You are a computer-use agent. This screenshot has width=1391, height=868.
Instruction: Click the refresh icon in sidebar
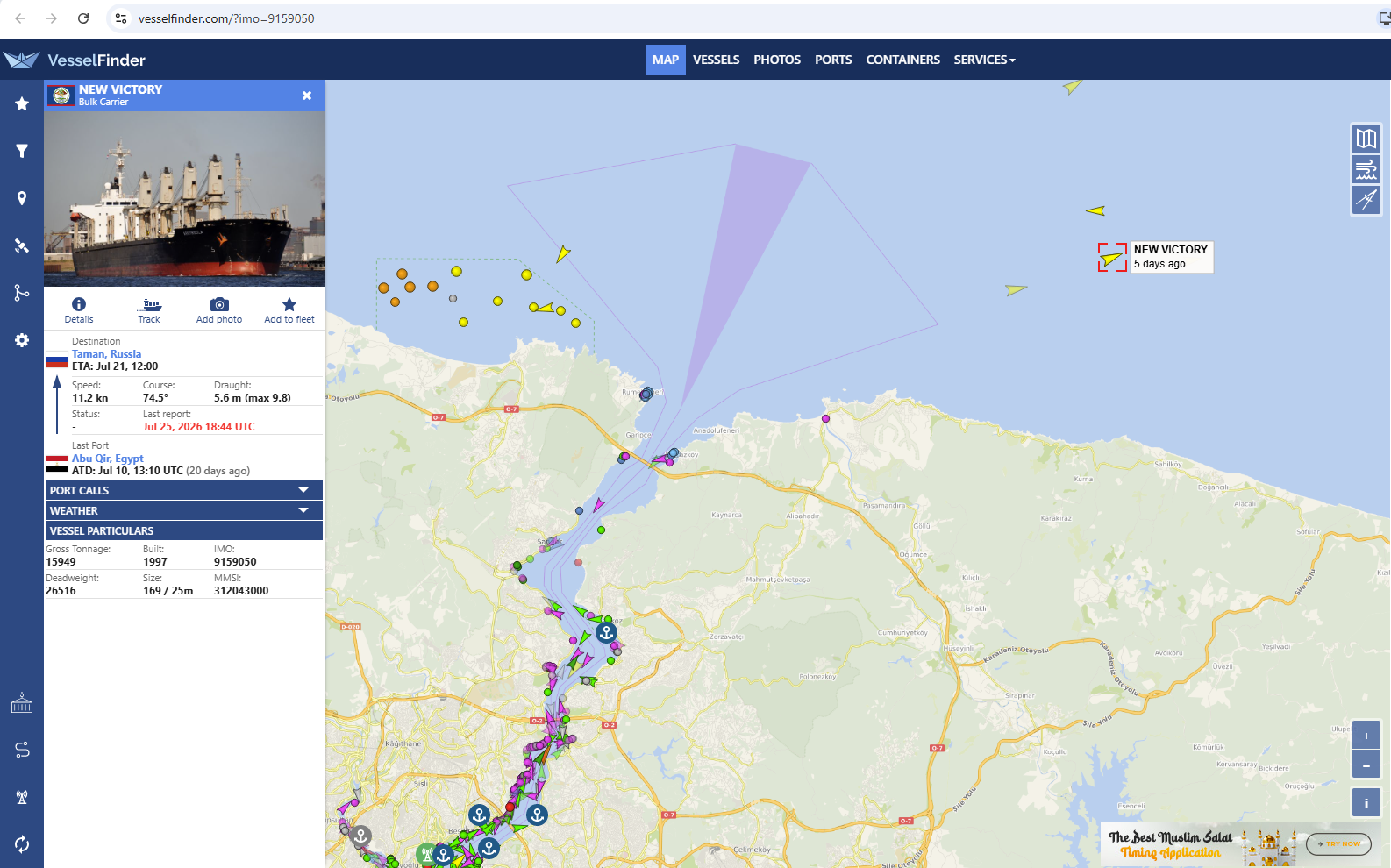click(22, 844)
